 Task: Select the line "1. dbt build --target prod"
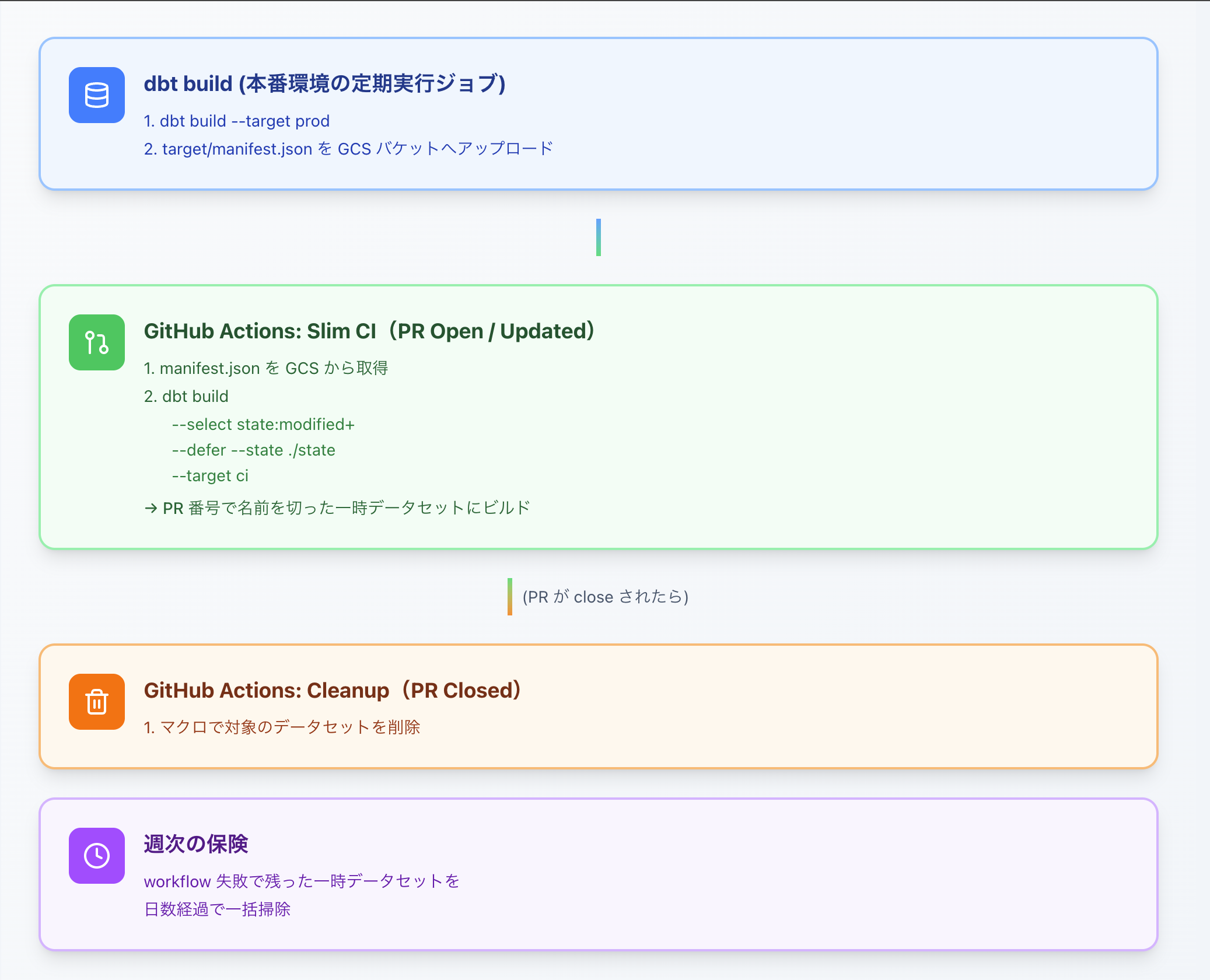[x=237, y=121]
